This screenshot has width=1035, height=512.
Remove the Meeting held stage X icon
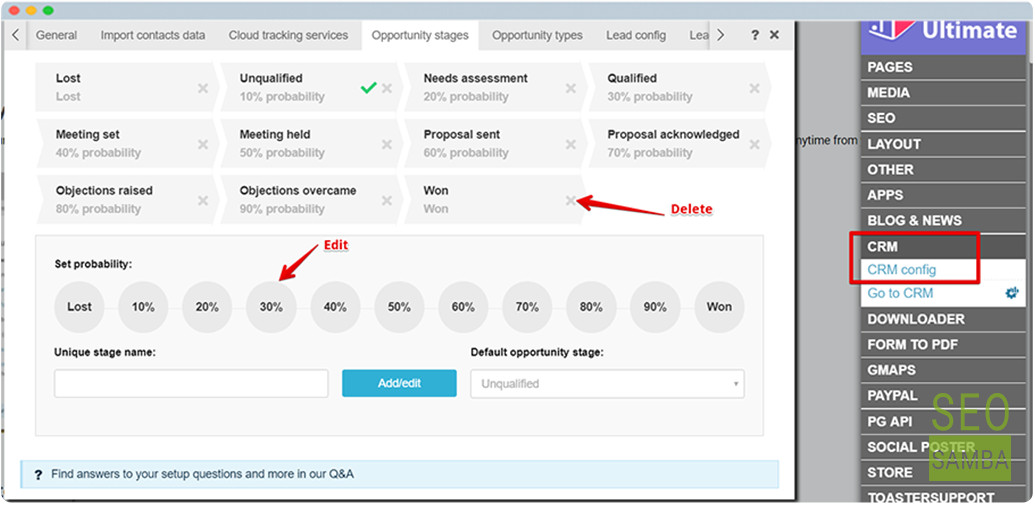coord(387,144)
